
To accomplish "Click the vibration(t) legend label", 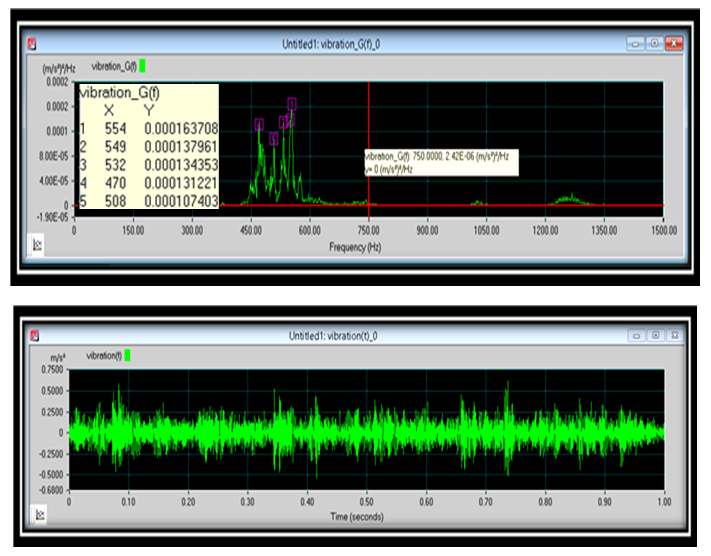I will click(104, 355).
